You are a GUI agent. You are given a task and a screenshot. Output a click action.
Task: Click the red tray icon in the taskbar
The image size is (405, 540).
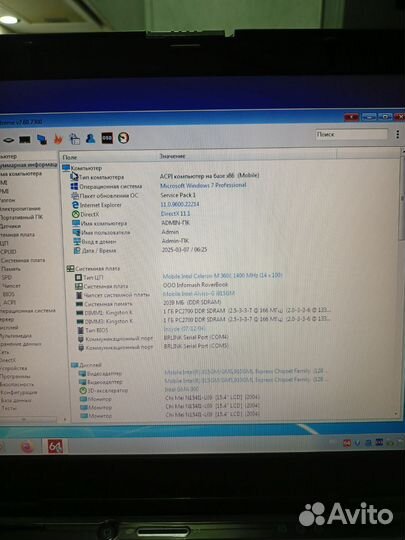(347, 443)
